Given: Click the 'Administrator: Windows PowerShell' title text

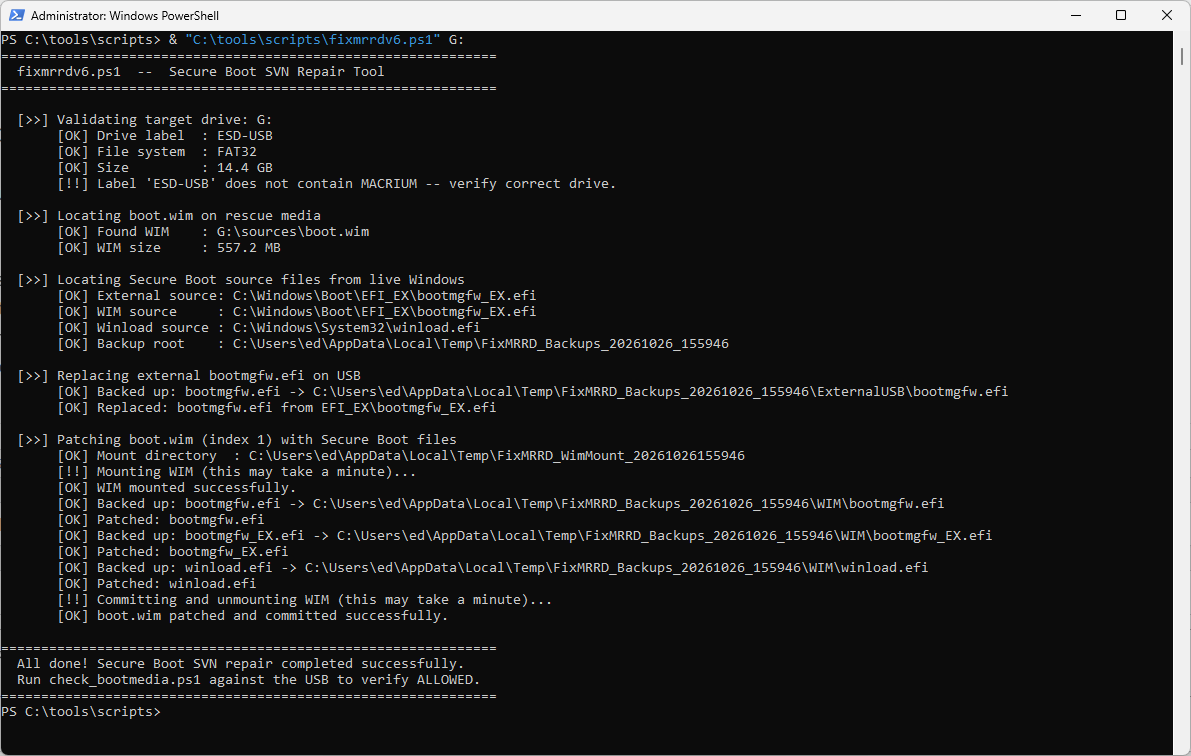Looking at the screenshot, I should tap(125, 16).
